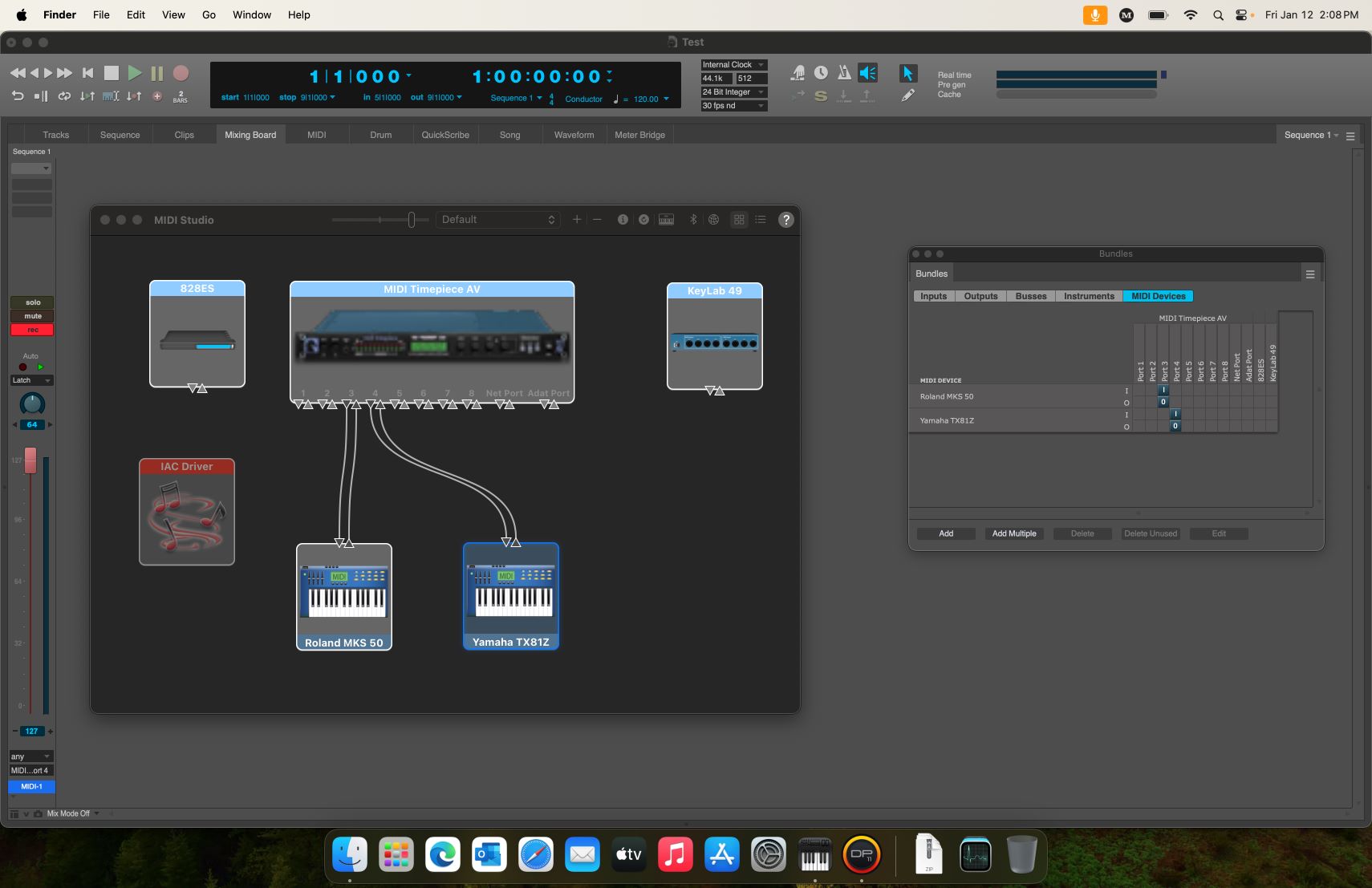
Task: Toggle Memory Cycle loop icon
Action: [64, 96]
